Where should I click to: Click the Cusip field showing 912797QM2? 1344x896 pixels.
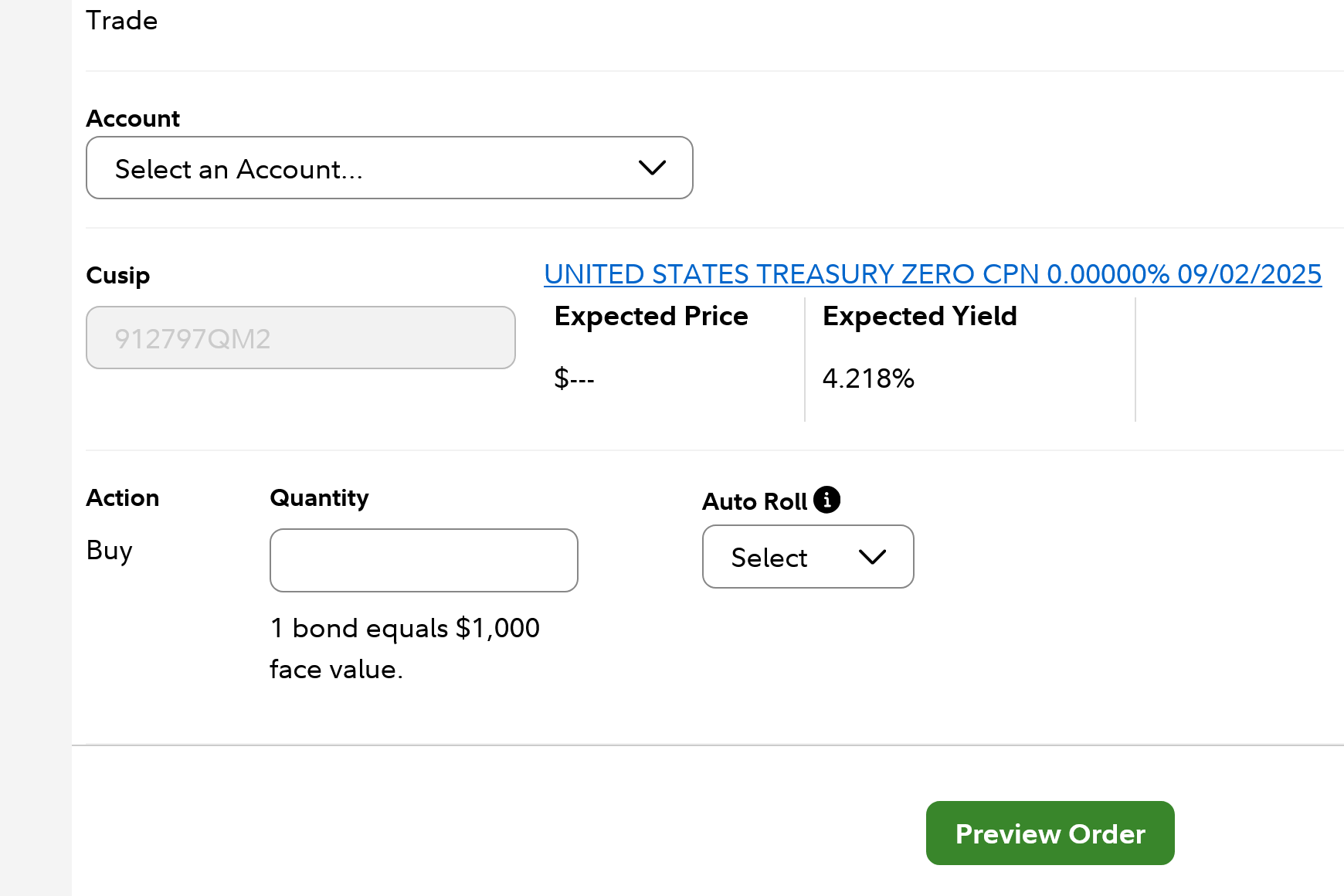click(x=300, y=338)
